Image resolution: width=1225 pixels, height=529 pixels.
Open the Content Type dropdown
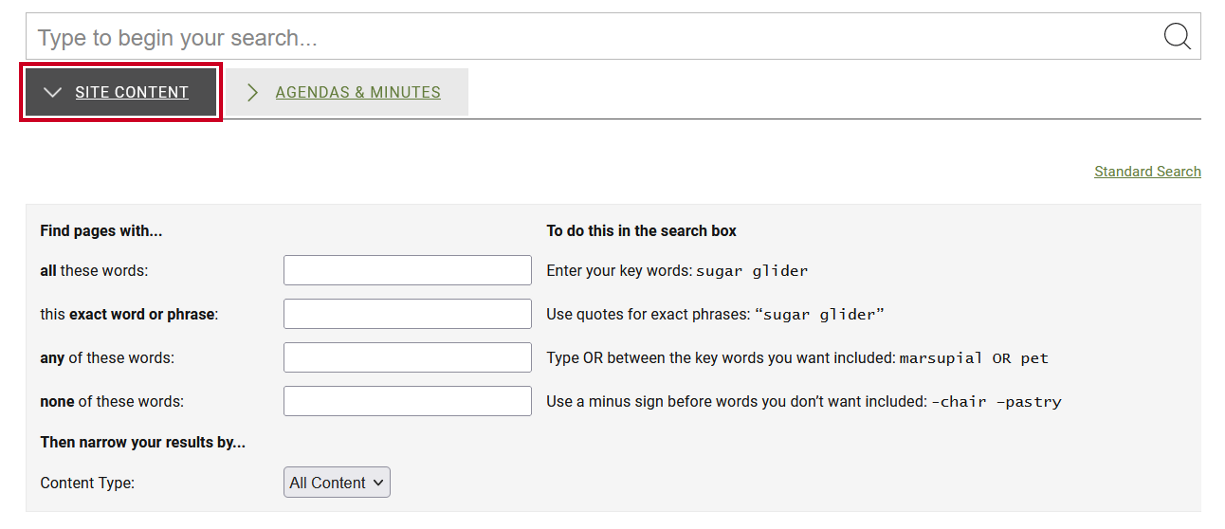(337, 482)
